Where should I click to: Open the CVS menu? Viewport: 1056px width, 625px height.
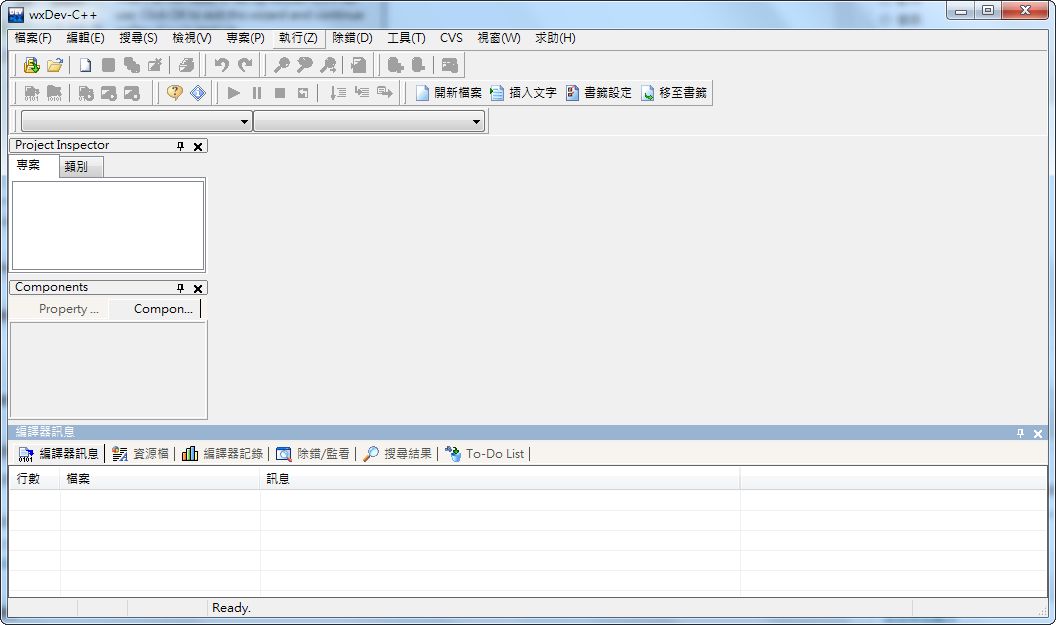(x=451, y=38)
